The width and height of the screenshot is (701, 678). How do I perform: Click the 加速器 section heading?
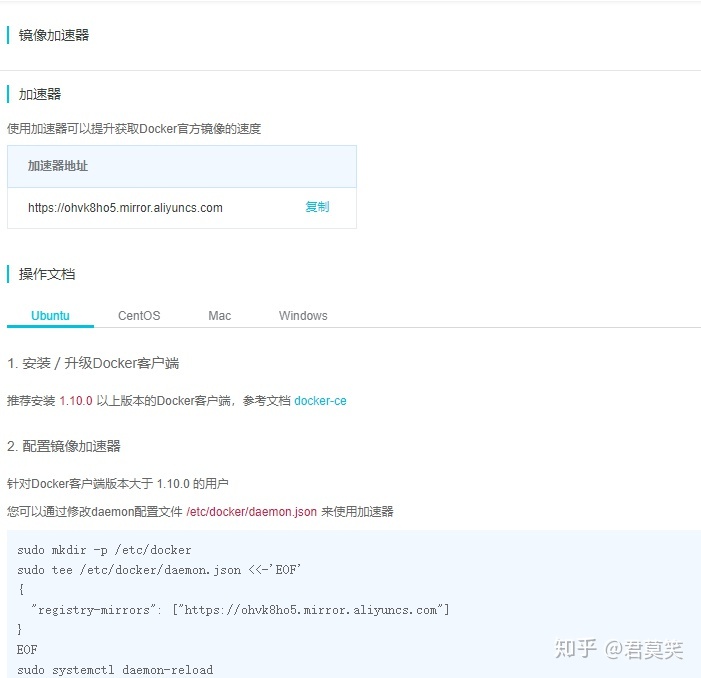[40, 94]
